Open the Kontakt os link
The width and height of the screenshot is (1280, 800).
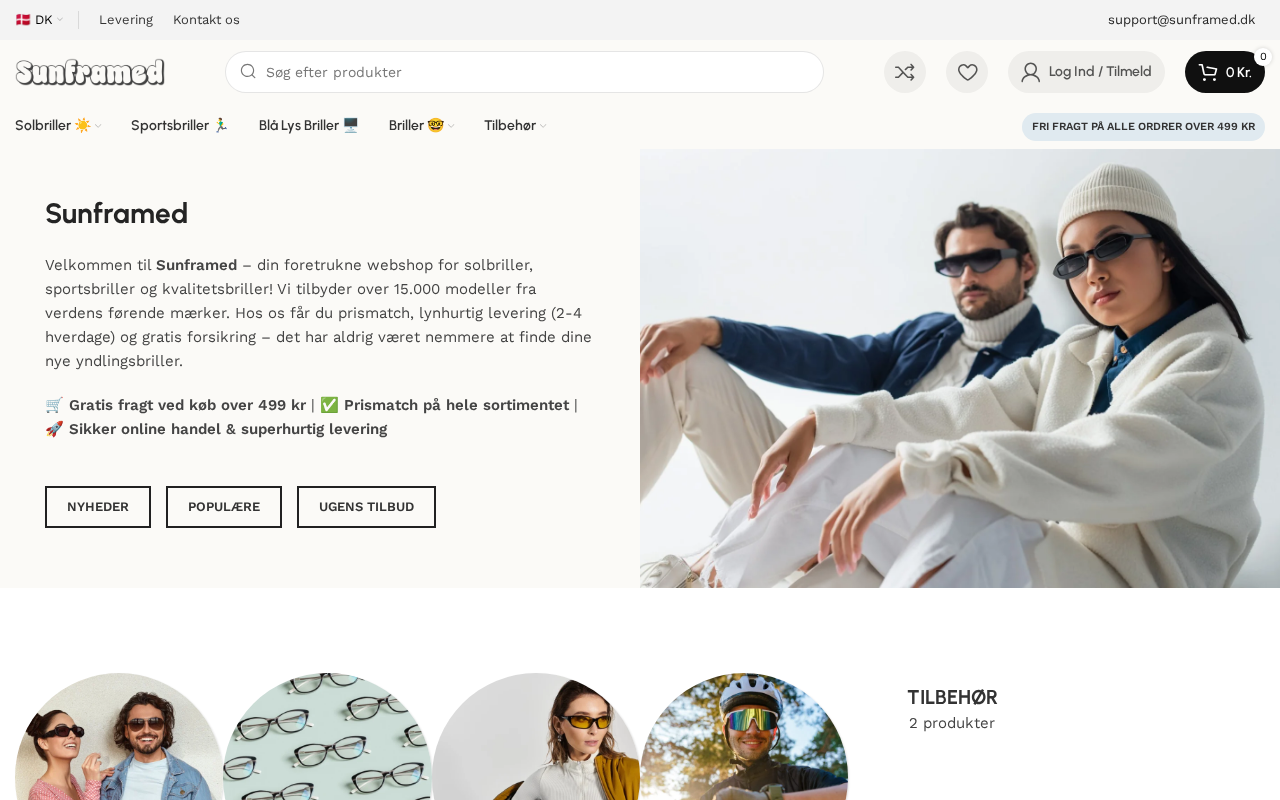(x=206, y=19)
